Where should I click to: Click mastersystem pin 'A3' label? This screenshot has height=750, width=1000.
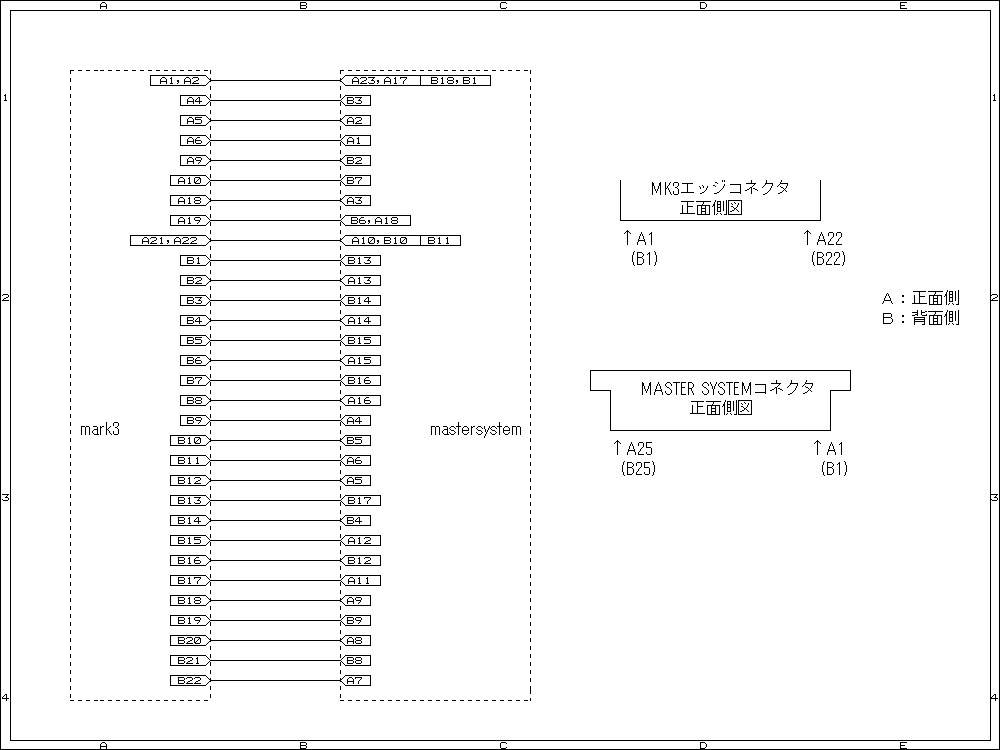(355, 200)
